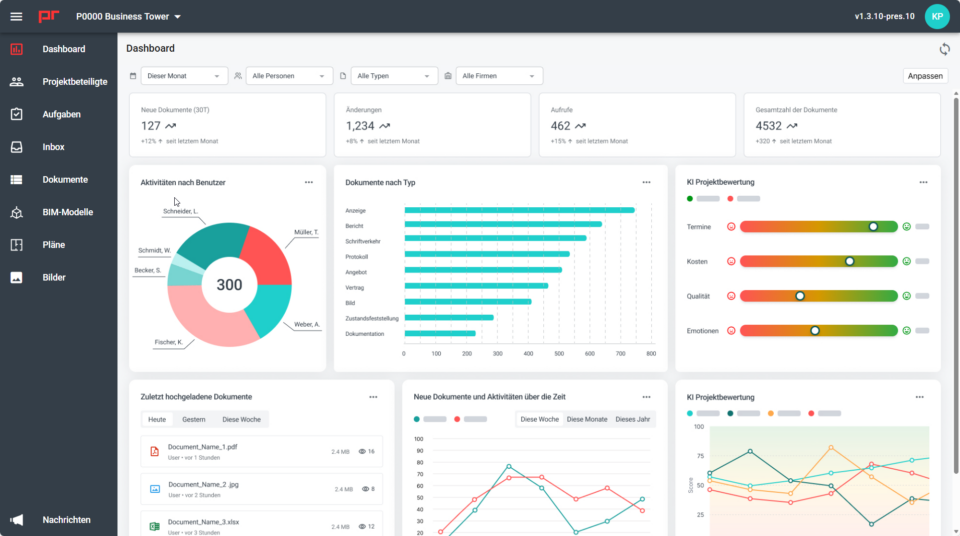
Task: Click the Termine slider handle
Action: 873,227
